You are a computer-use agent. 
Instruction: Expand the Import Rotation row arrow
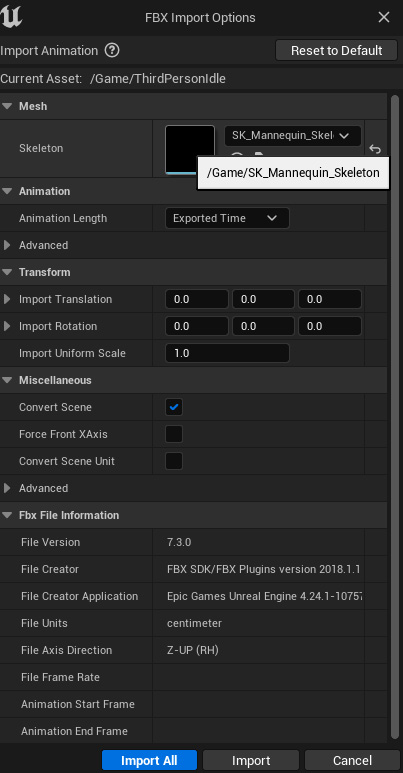pos(7,326)
